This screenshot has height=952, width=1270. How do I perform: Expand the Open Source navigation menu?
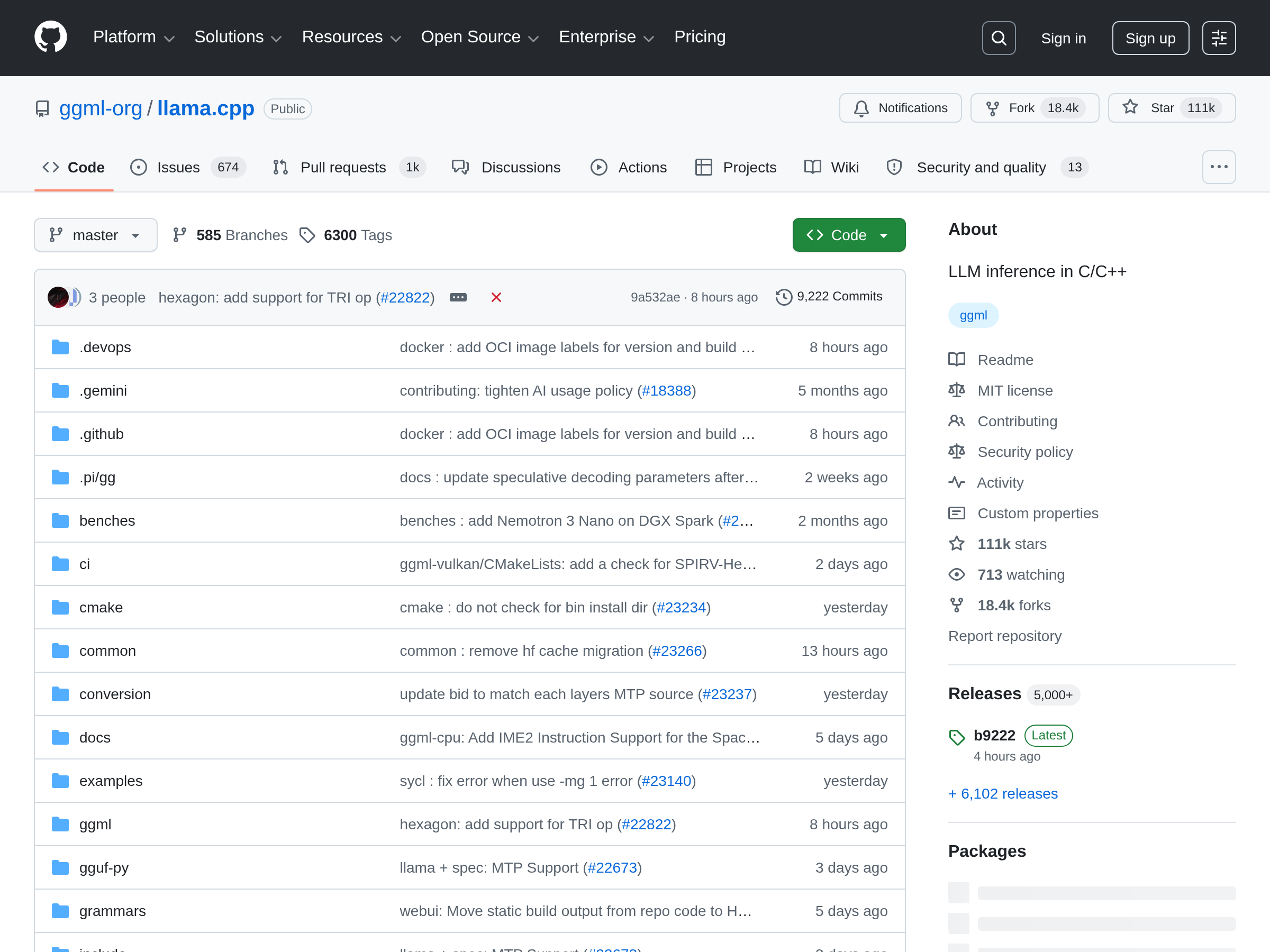tap(479, 38)
